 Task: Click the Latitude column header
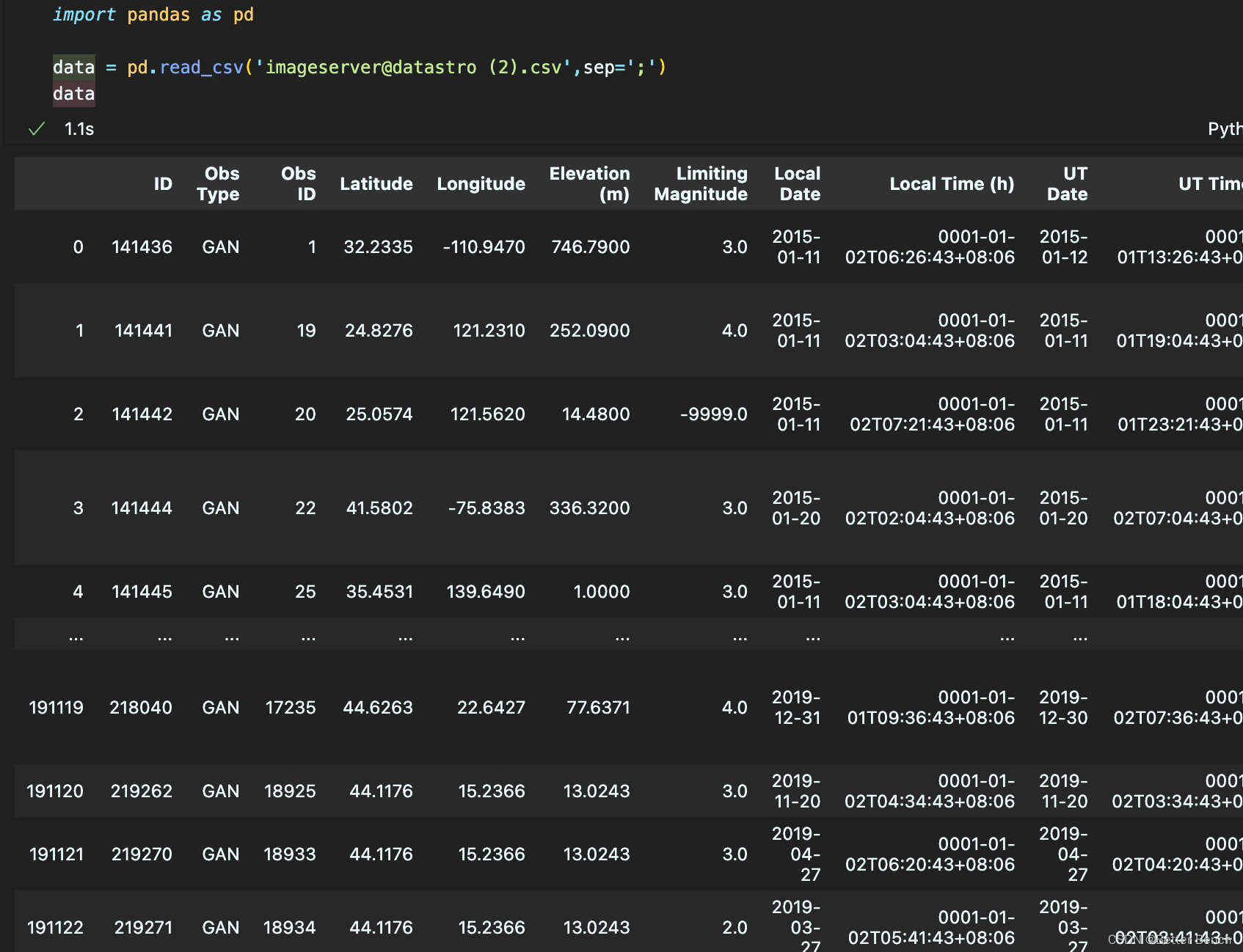pyautogui.click(x=376, y=184)
